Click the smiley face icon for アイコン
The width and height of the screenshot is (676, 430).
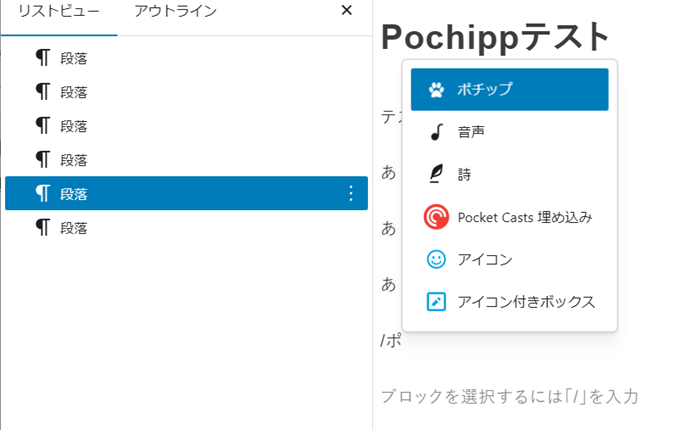[x=436, y=259]
